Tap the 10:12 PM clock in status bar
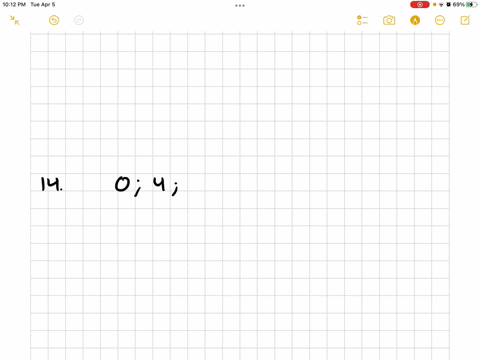This screenshot has width=480, height=360. (14, 5)
